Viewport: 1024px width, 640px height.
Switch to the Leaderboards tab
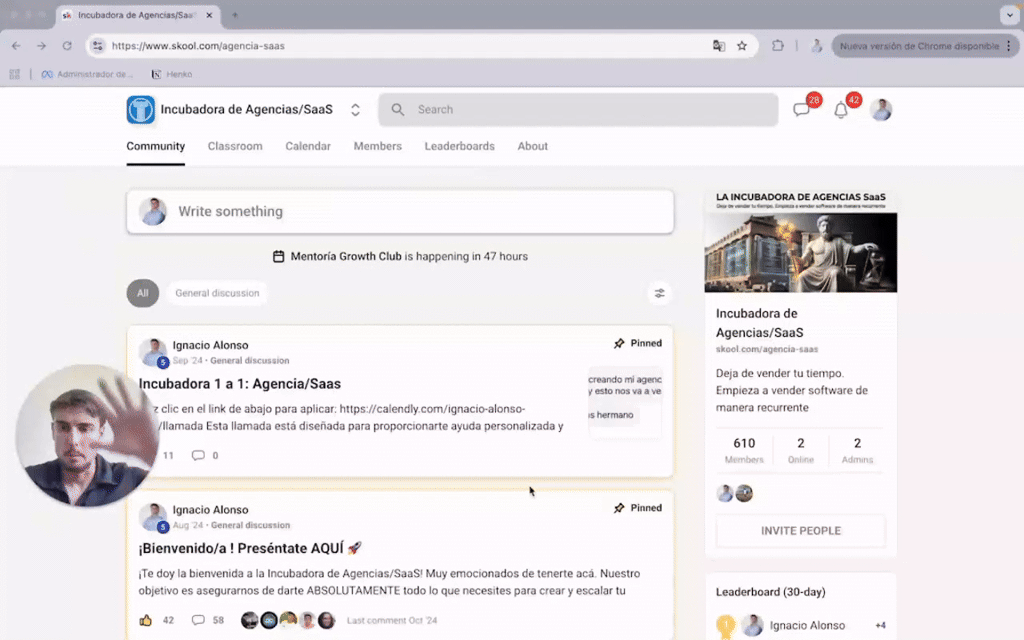click(x=460, y=146)
